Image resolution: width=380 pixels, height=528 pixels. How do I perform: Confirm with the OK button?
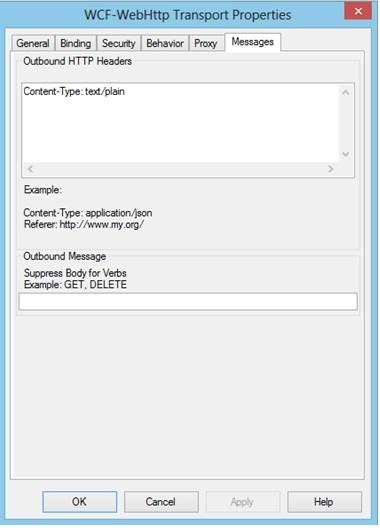point(80,502)
